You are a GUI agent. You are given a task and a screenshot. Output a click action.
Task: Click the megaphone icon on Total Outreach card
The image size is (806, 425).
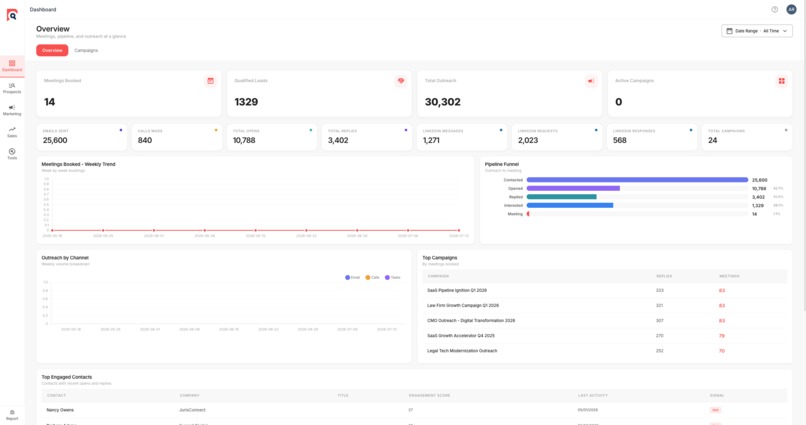tap(591, 81)
